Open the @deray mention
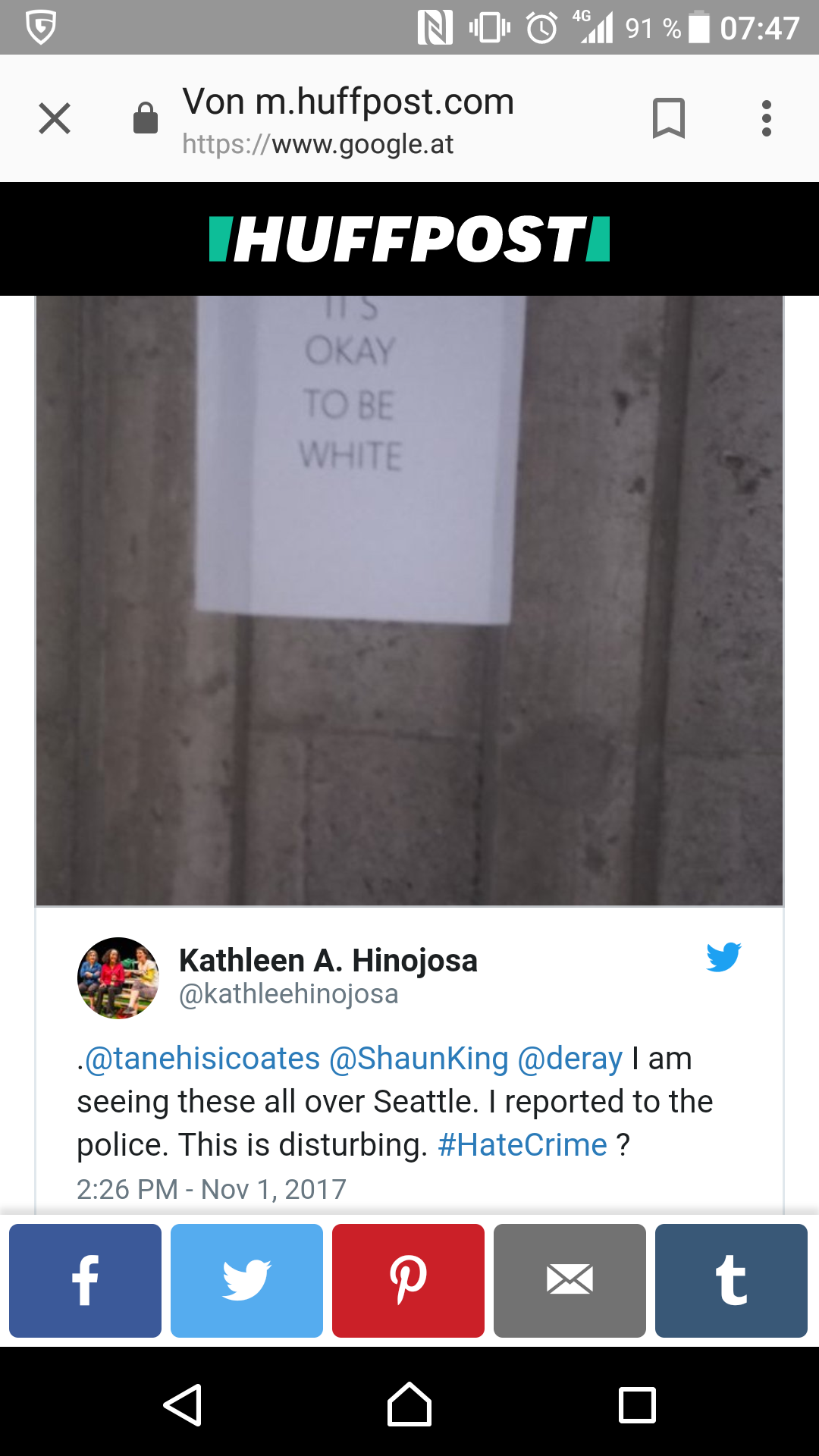Image resolution: width=819 pixels, height=1456 pixels. pos(570,1058)
